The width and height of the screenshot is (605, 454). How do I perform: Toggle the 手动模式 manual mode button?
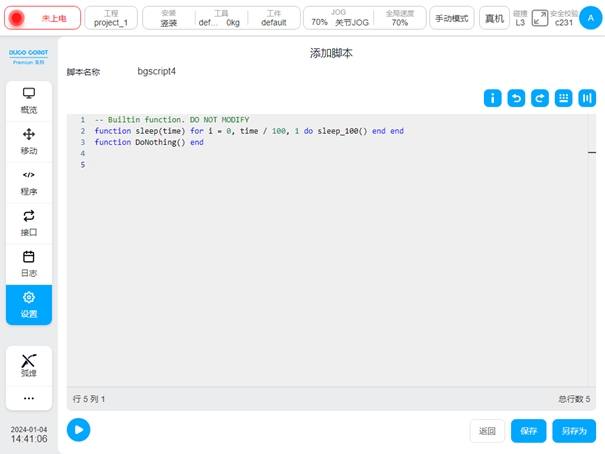tap(452, 18)
